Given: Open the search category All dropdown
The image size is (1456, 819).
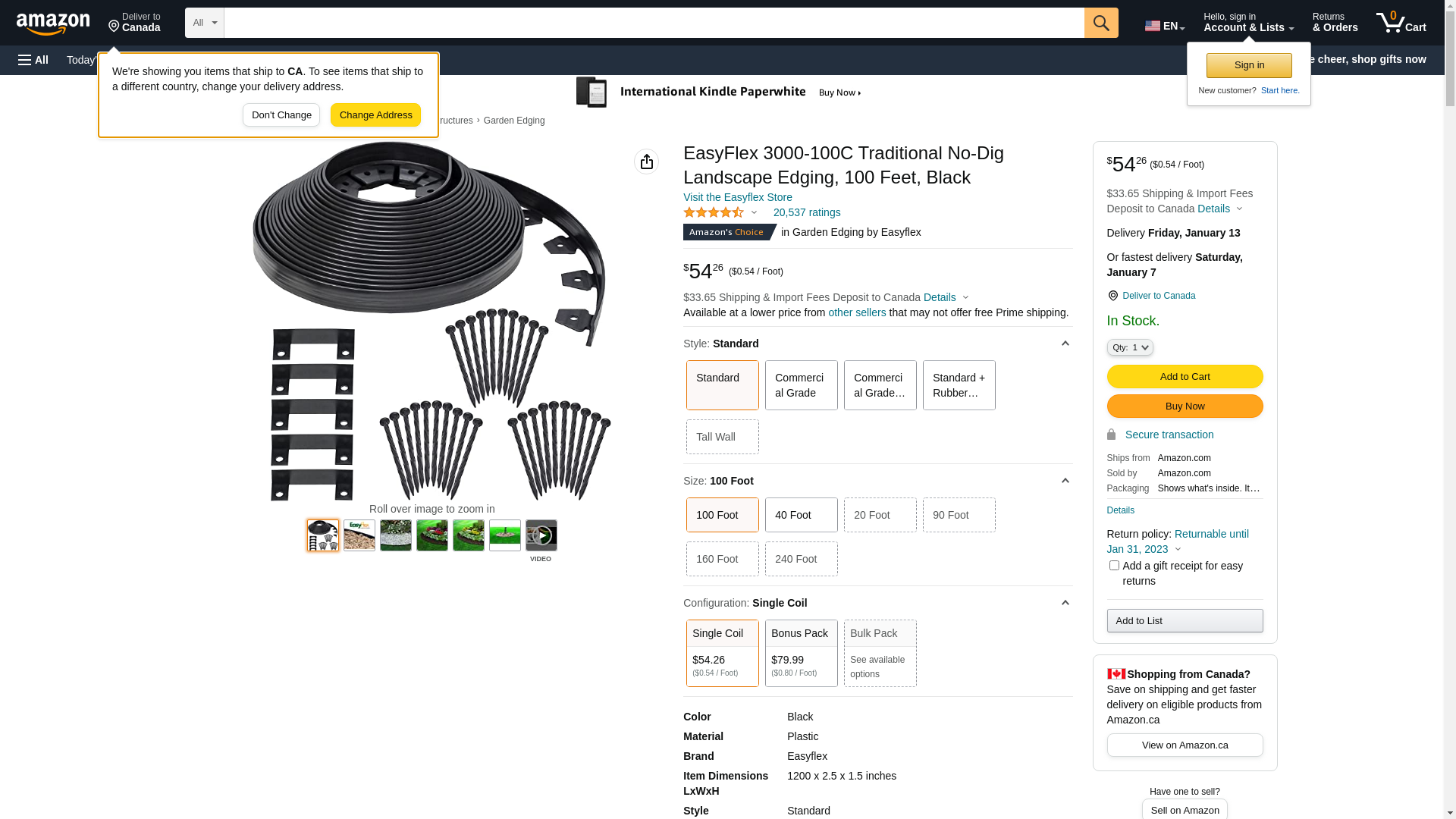Looking at the screenshot, I should (204, 23).
